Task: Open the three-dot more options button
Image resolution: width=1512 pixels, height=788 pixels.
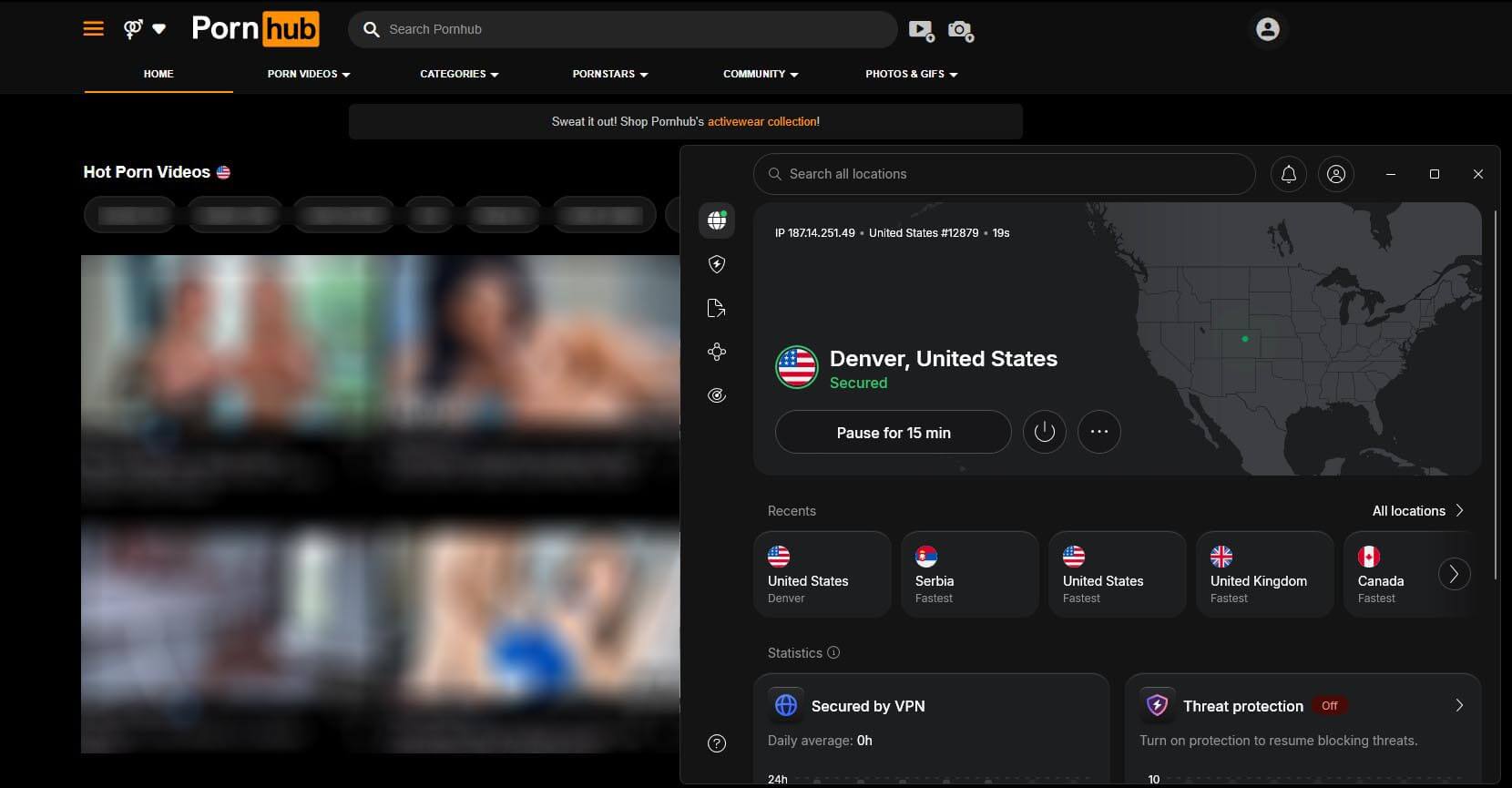Action: click(1099, 432)
